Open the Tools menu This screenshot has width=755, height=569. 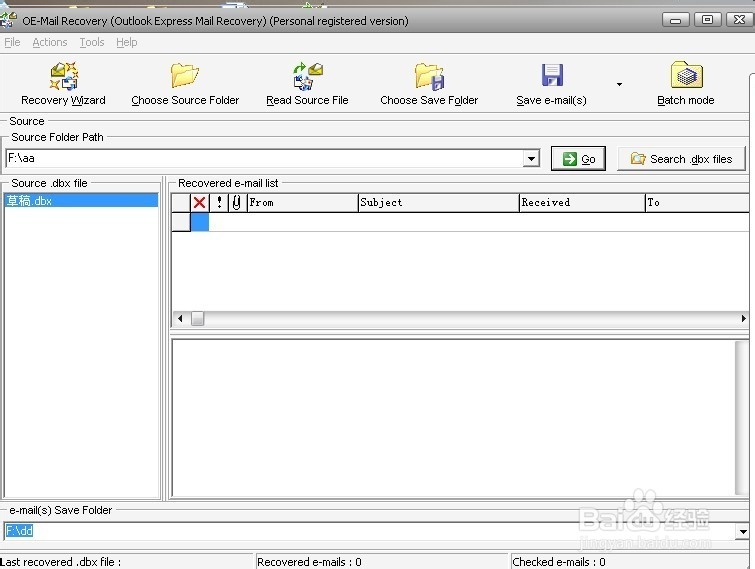coord(91,42)
